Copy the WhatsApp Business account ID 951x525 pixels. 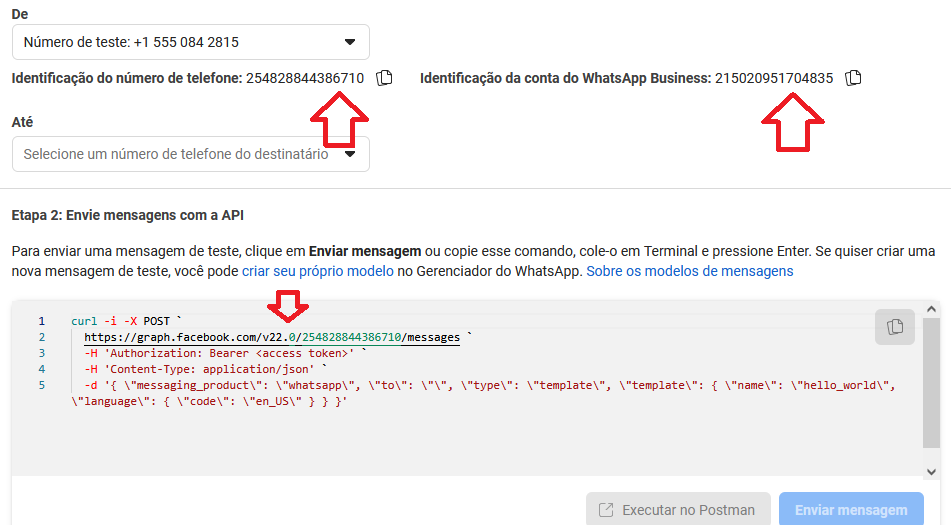[853, 78]
